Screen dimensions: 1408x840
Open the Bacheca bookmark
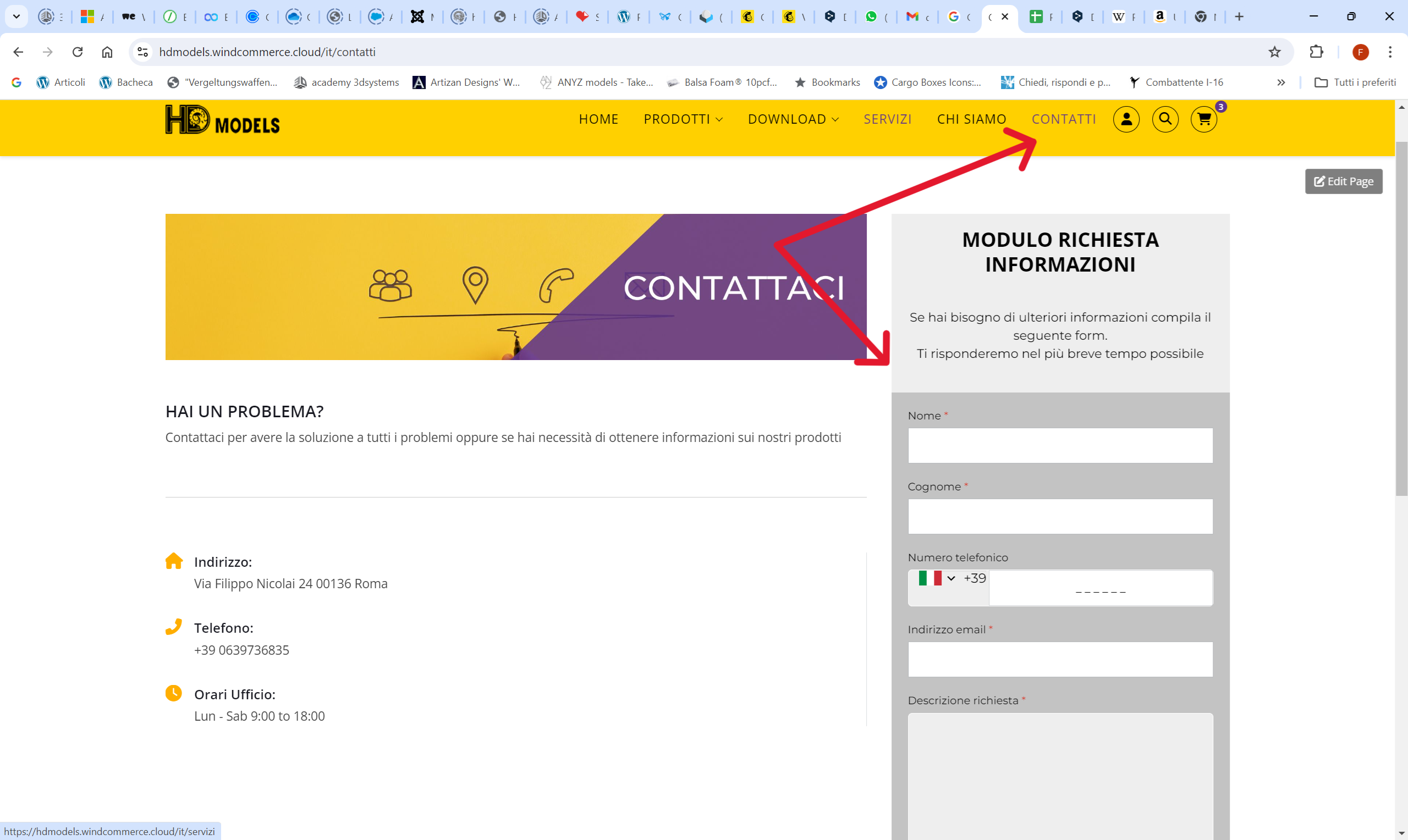point(126,82)
